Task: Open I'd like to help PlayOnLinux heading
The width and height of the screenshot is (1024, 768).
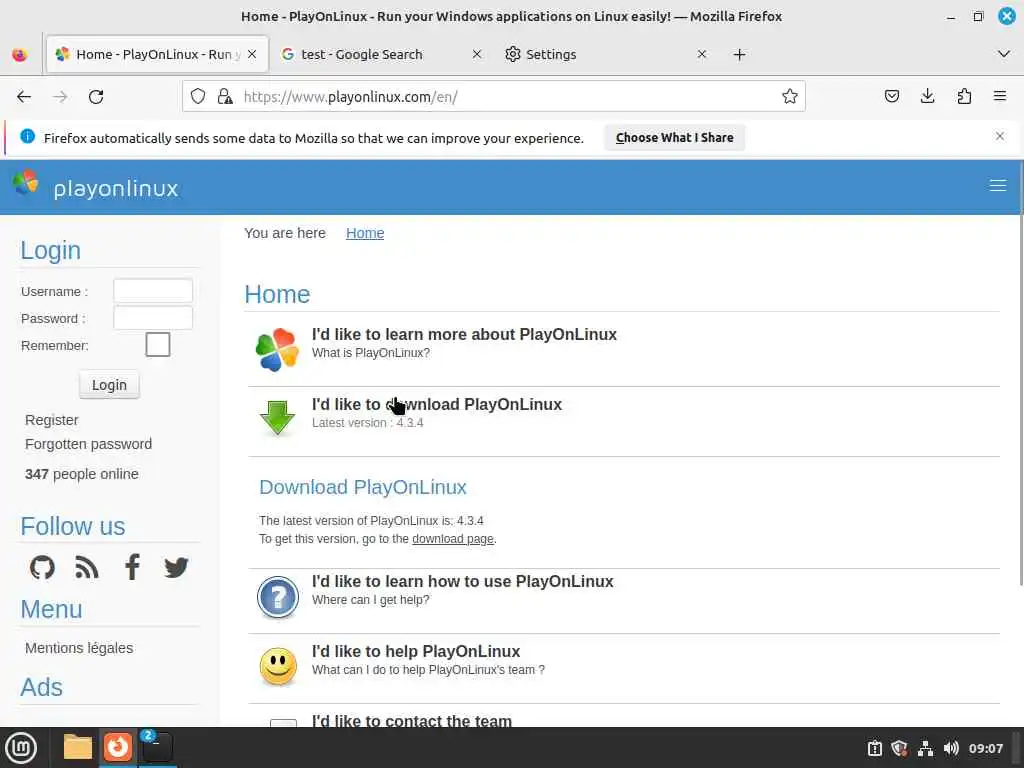Action: 416,651
